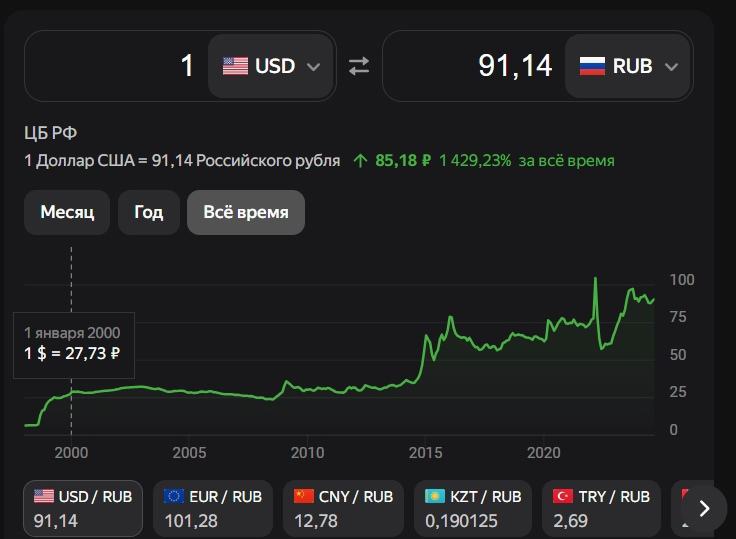Click the amount field showing 1
This screenshot has height=539, width=736.
click(x=115, y=66)
